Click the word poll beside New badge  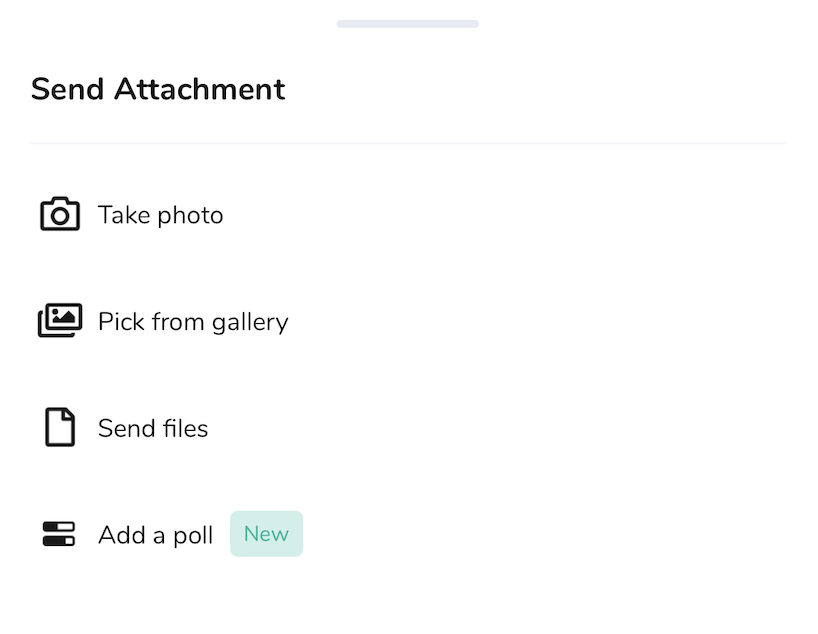pyautogui.click(x=193, y=536)
